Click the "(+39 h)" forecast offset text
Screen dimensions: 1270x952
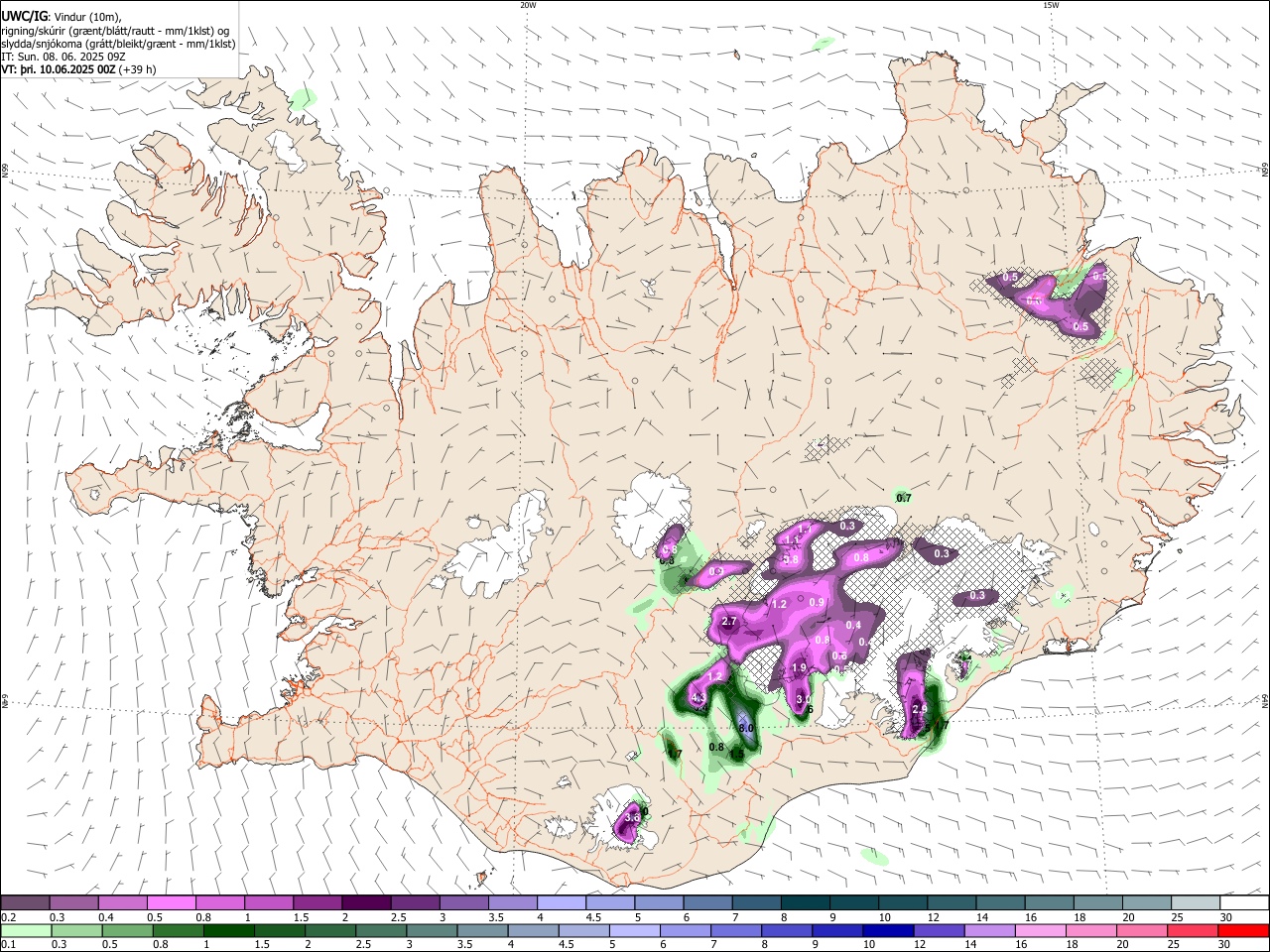coord(137,69)
